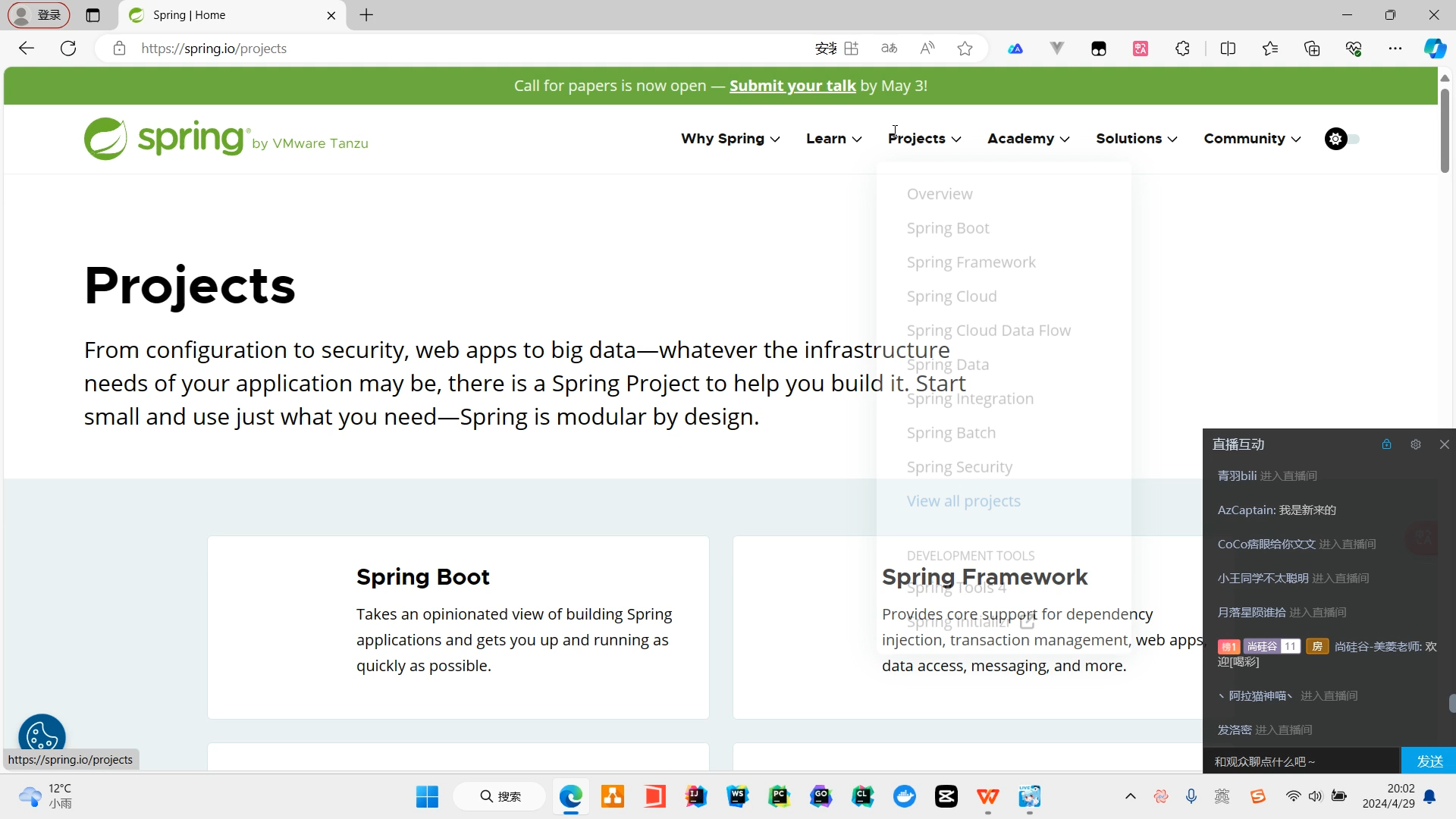The height and width of the screenshot is (819, 1456).
Task: Expand the Why Spring dropdown
Action: tap(729, 139)
